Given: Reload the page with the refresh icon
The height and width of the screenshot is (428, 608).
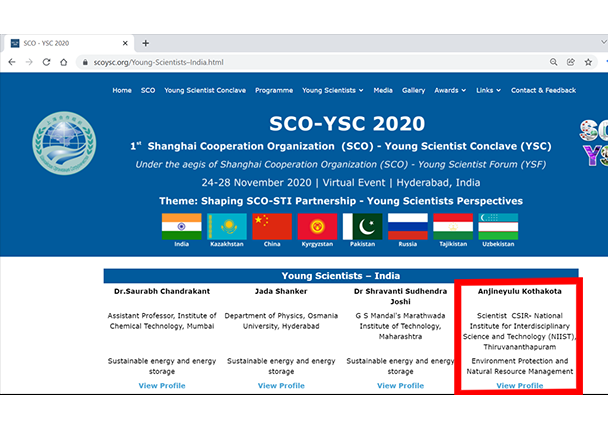Looking at the screenshot, I should (47, 62).
